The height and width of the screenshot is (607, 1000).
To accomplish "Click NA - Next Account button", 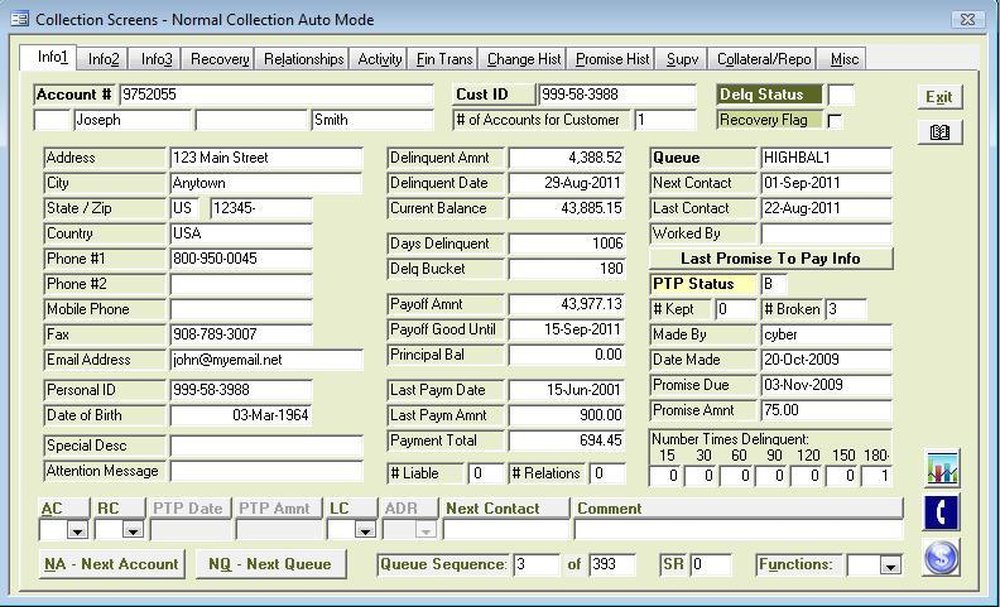I will click(111, 564).
